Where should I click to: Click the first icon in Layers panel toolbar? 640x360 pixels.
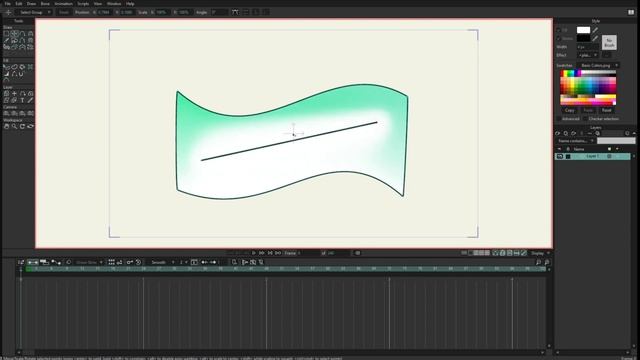coord(558,133)
